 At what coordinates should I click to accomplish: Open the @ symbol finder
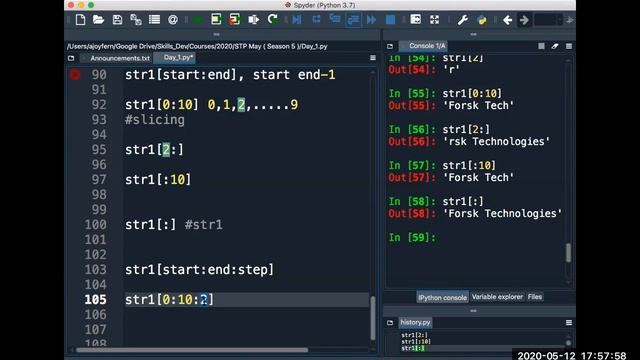click(173, 20)
